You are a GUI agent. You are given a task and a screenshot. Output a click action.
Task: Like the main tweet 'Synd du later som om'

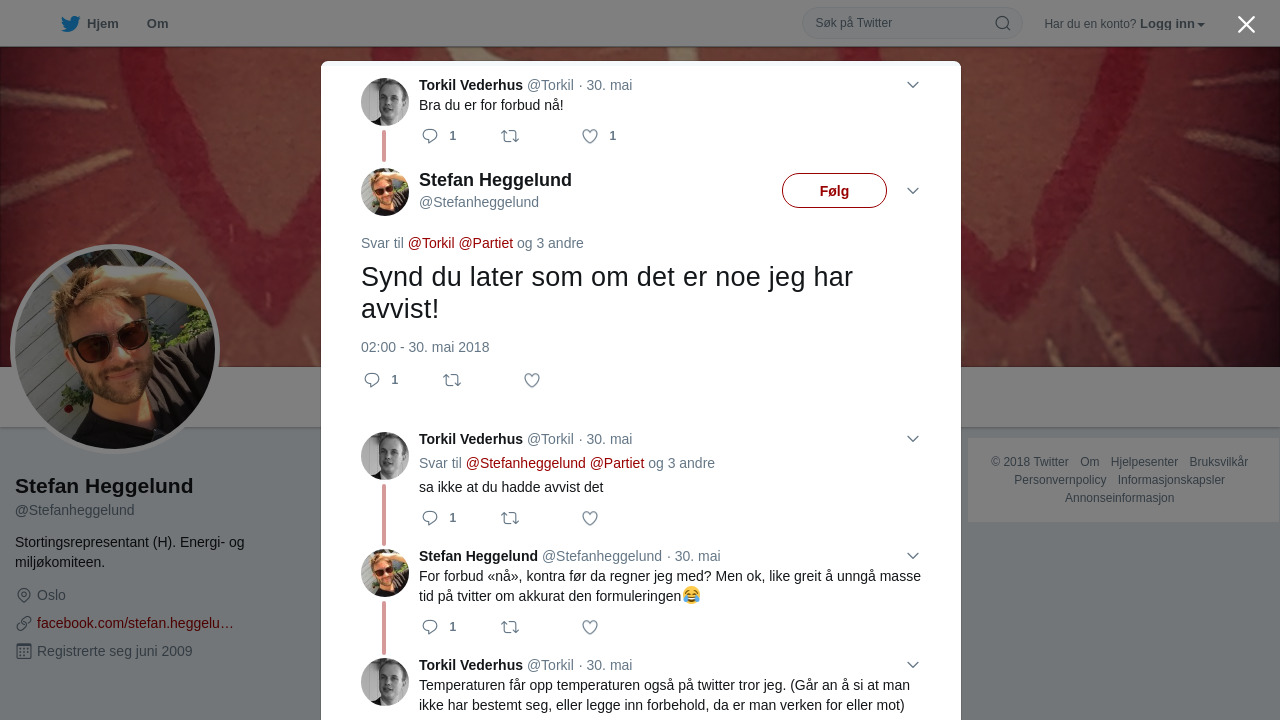pos(532,380)
